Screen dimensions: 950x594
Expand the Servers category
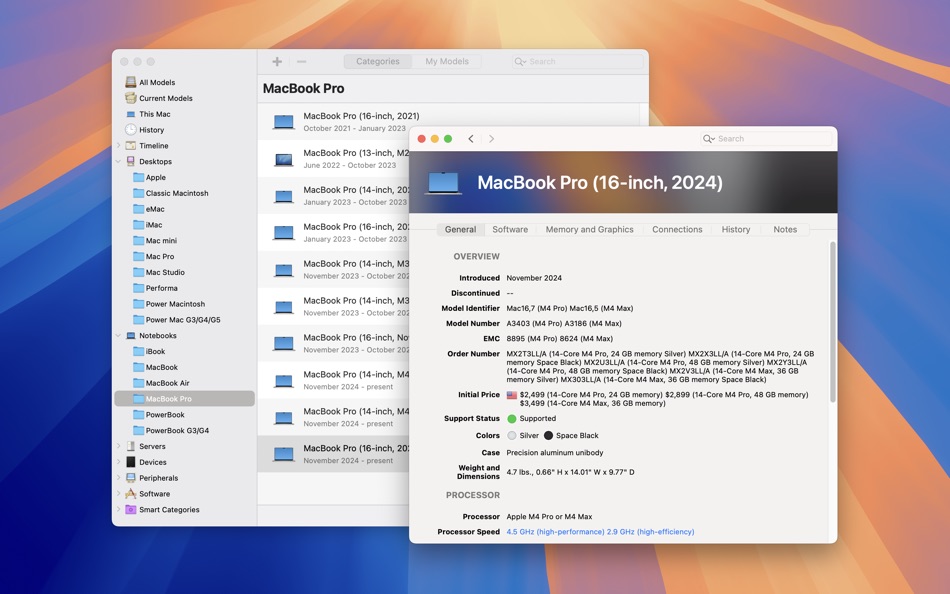pyautogui.click(x=118, y=446)
